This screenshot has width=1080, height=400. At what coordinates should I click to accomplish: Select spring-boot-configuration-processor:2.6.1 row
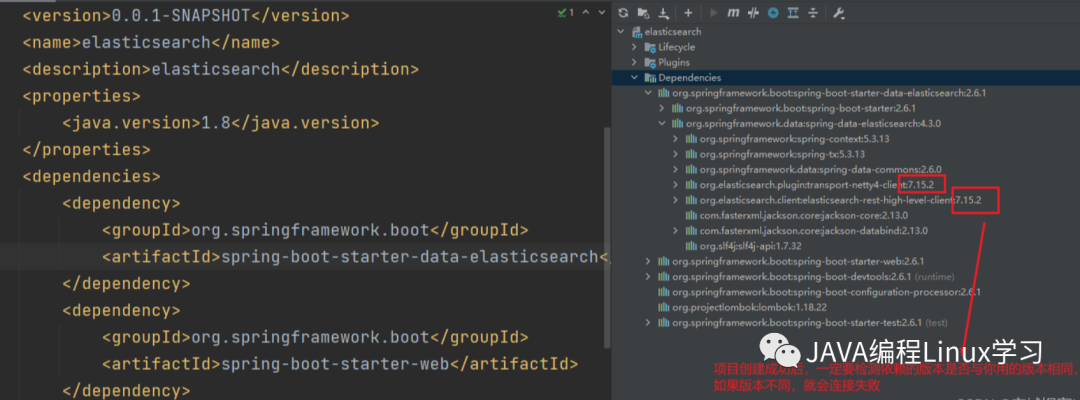click(846, 292)
